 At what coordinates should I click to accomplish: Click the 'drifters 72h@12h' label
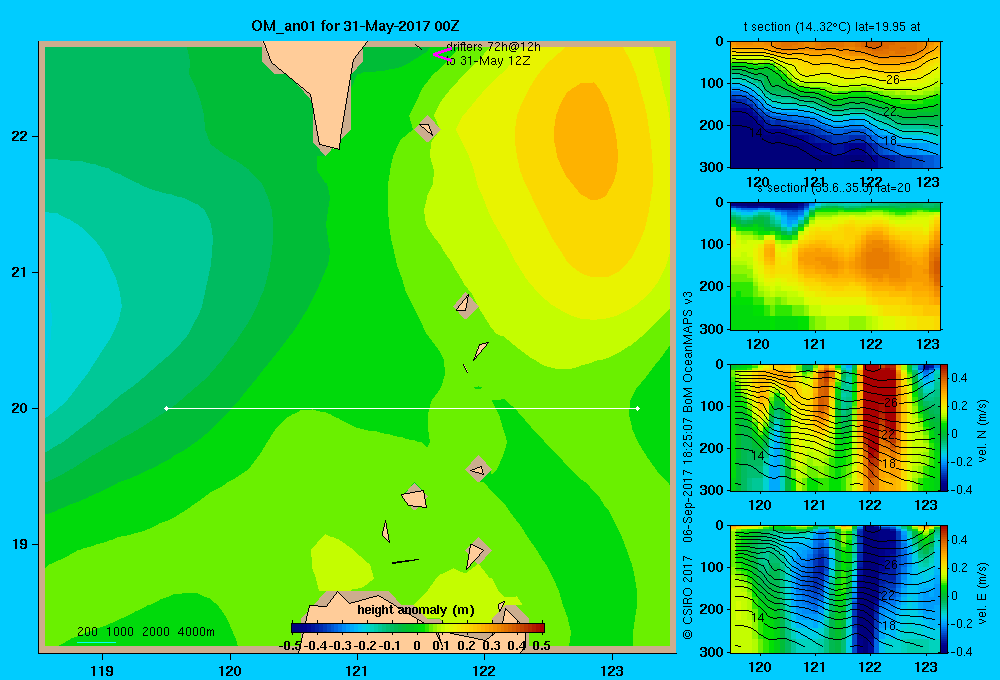click(493, 47)
